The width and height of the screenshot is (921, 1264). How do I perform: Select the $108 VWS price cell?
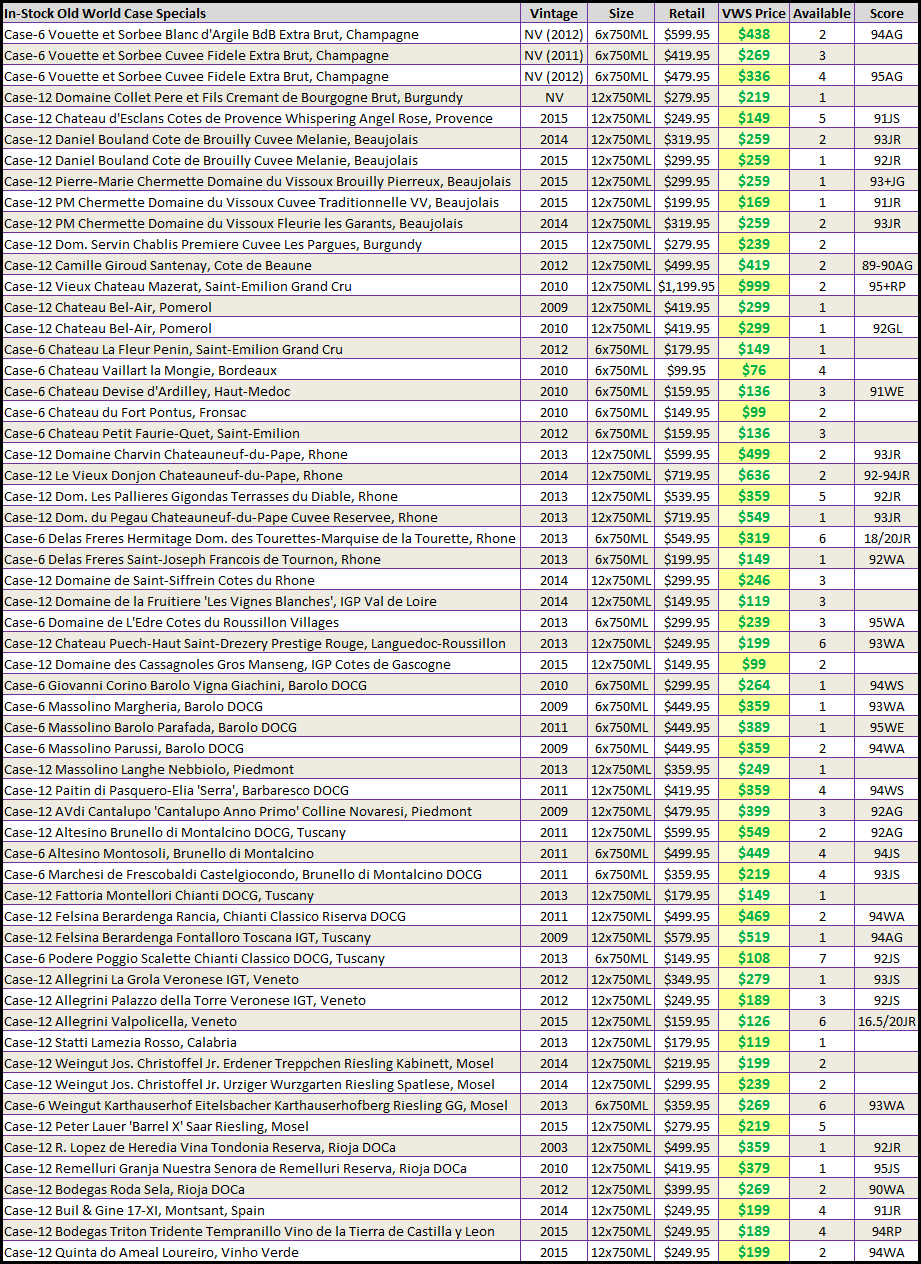(x=754, y=959)
